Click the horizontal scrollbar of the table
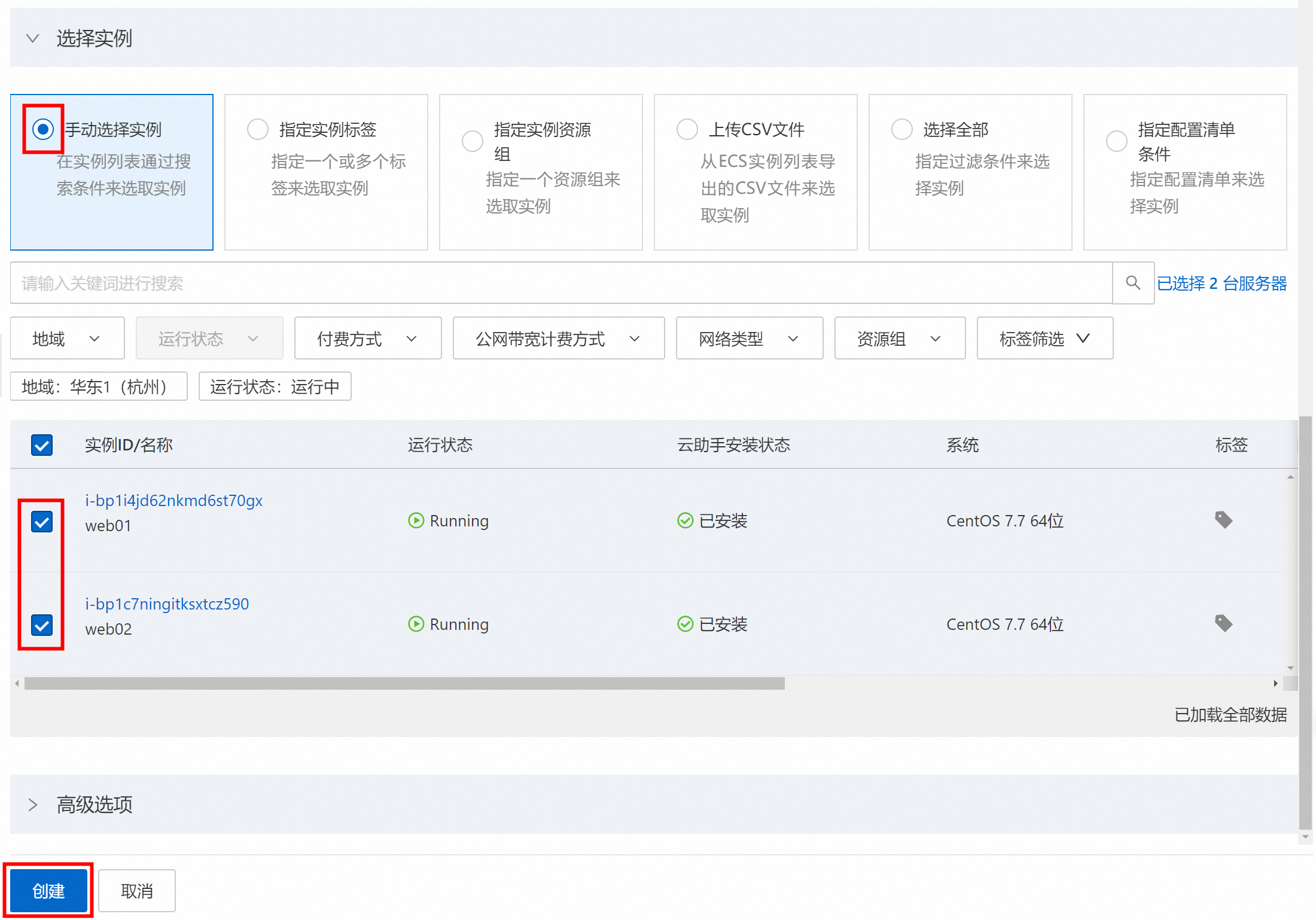This screenshot has height=920, width=1316. point(404,683)
